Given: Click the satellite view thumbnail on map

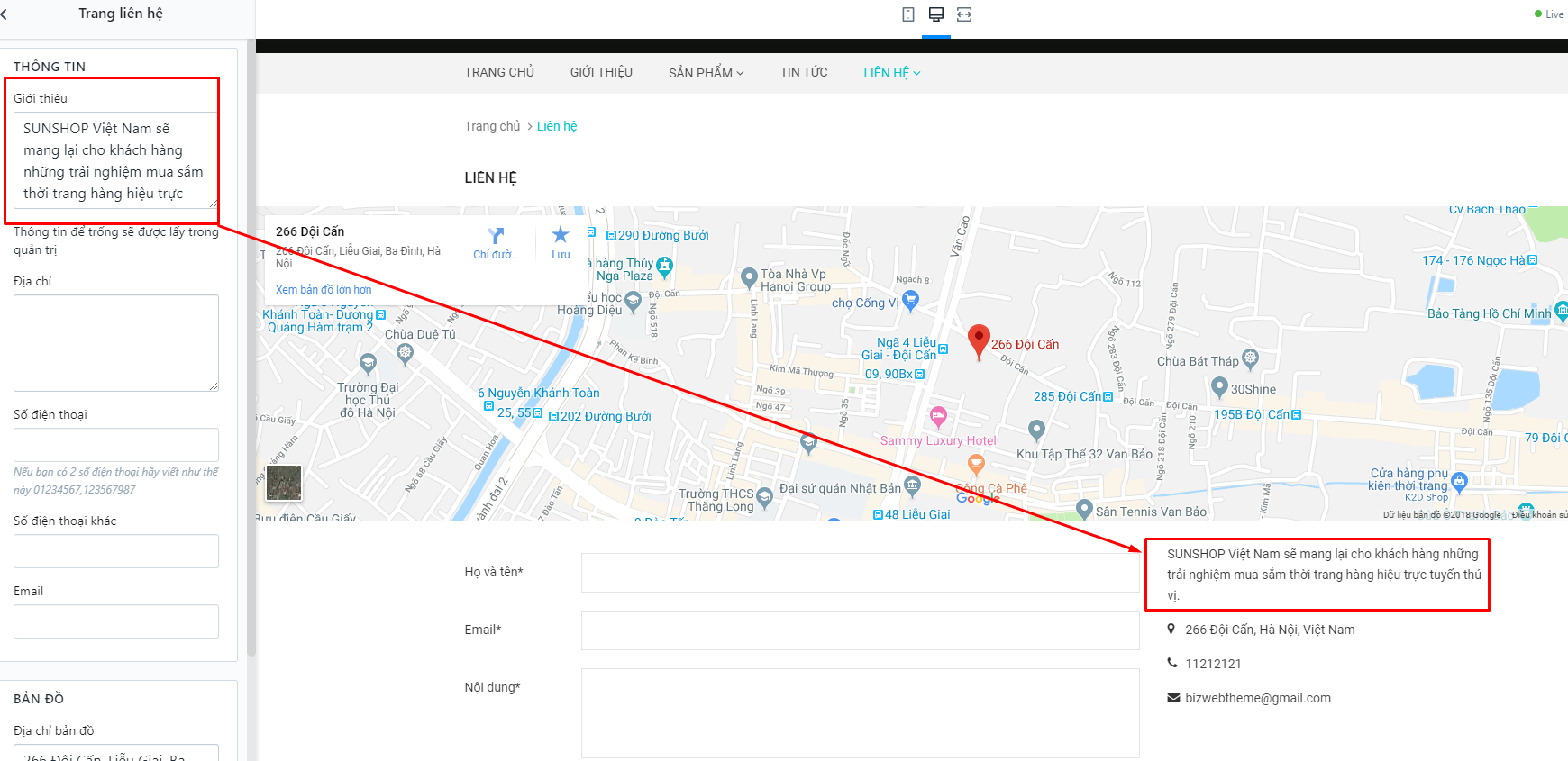Looking at the screenshot, I should pyautogui.click(x=284, y=483).
